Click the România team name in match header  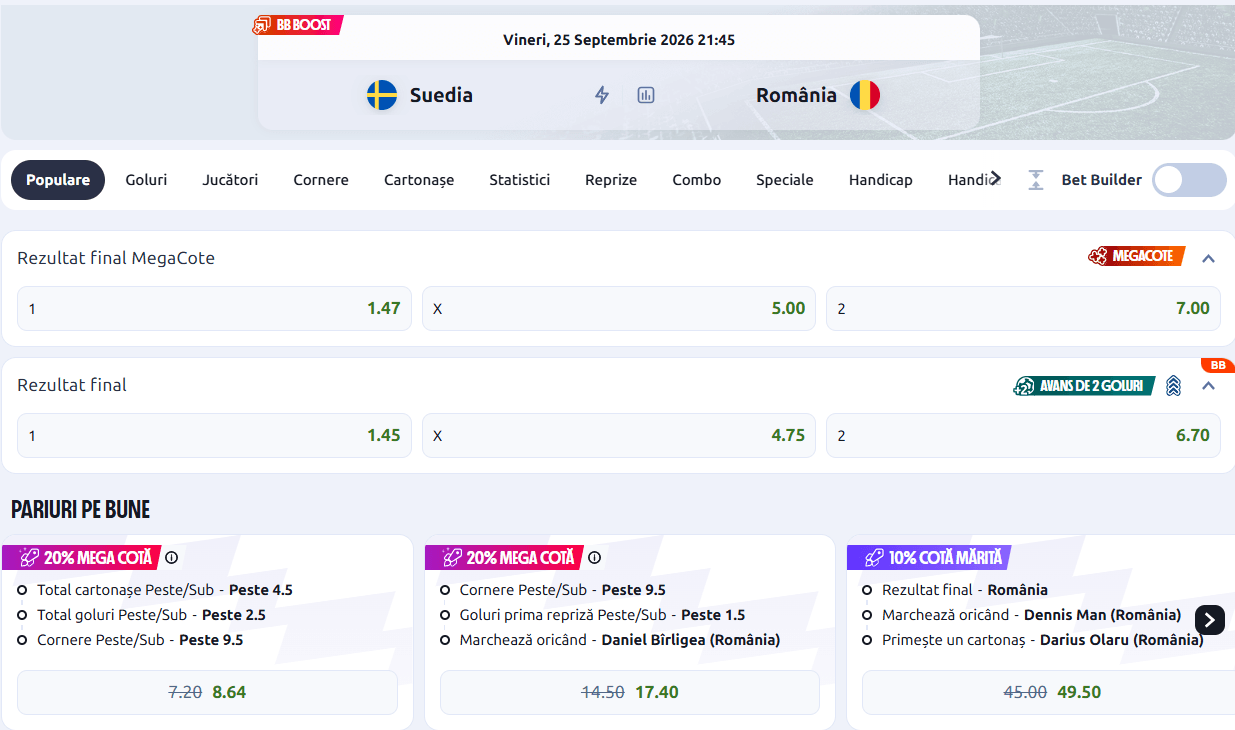pos(796,95)
